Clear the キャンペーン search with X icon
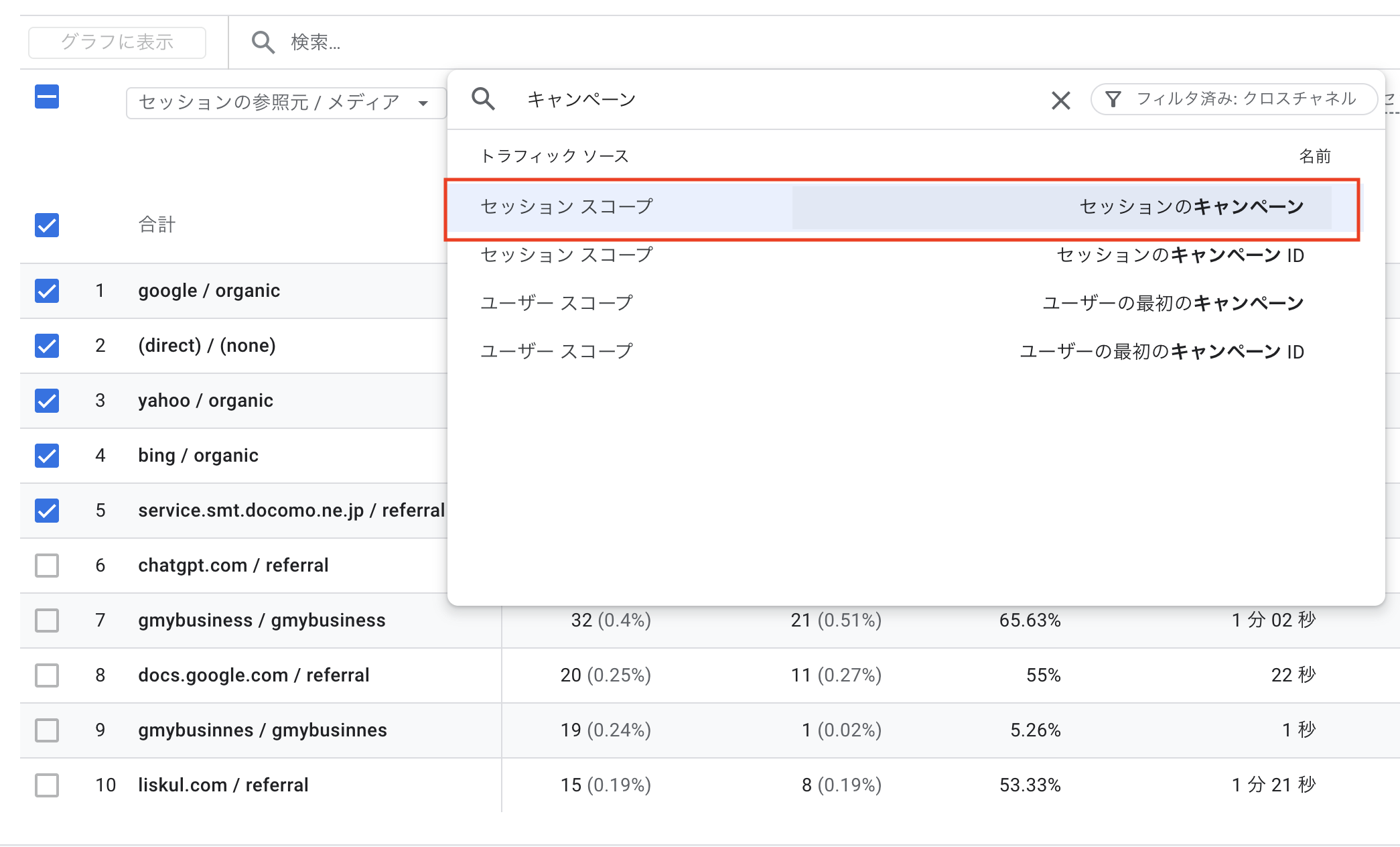 click(1060, 101)
